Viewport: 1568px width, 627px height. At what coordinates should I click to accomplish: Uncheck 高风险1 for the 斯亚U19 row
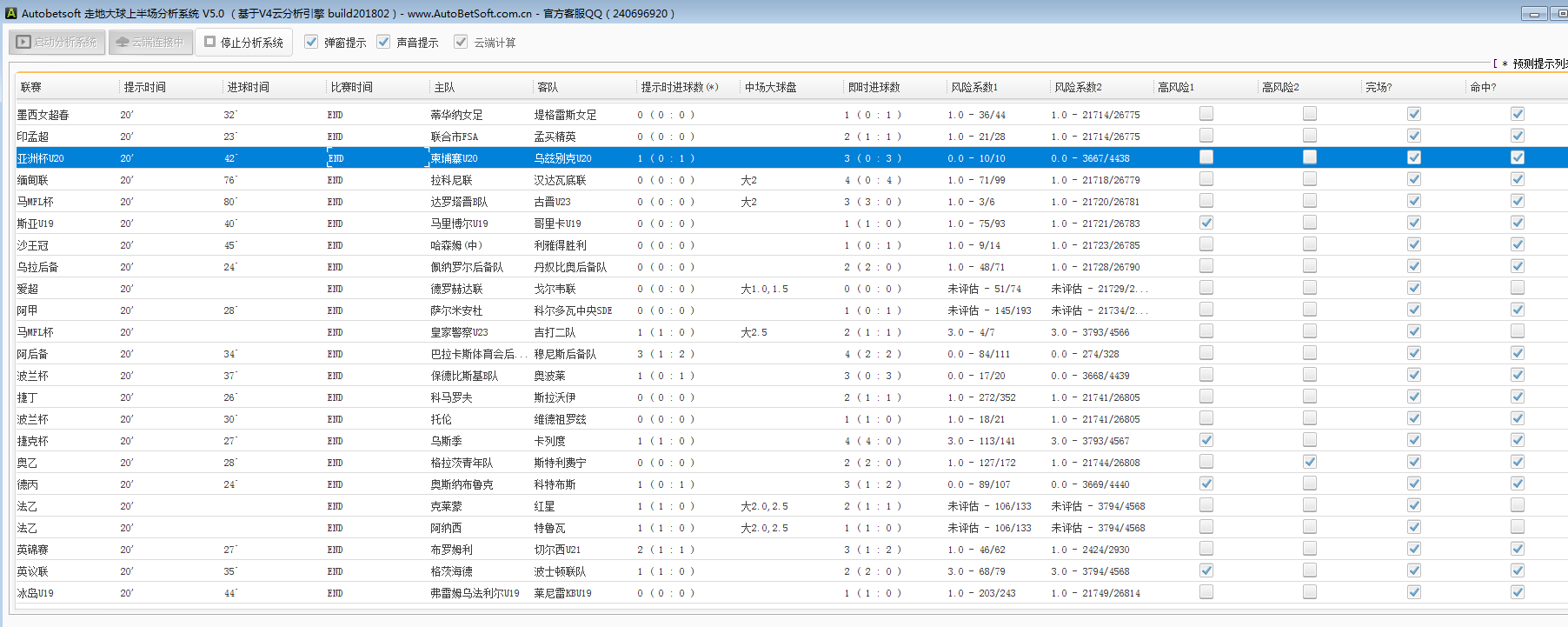(x=1206, y=223)
